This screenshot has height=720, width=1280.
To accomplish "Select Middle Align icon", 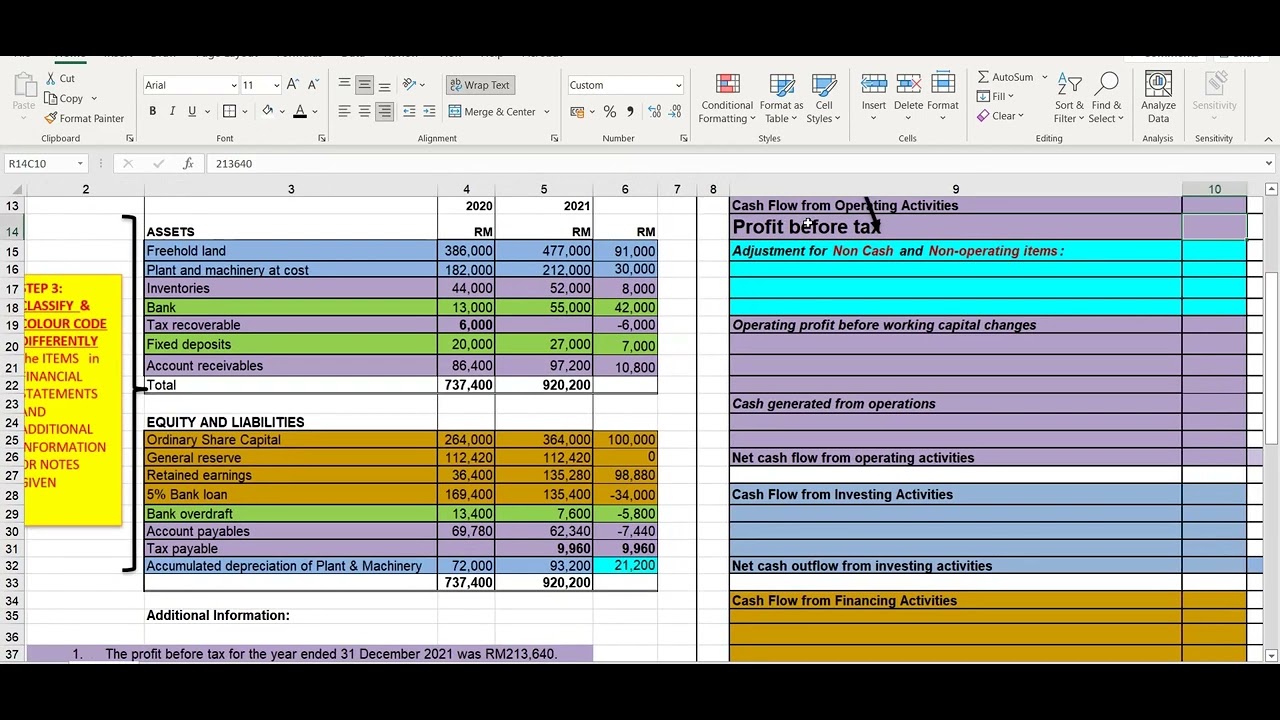I will [x=364, y=85].
